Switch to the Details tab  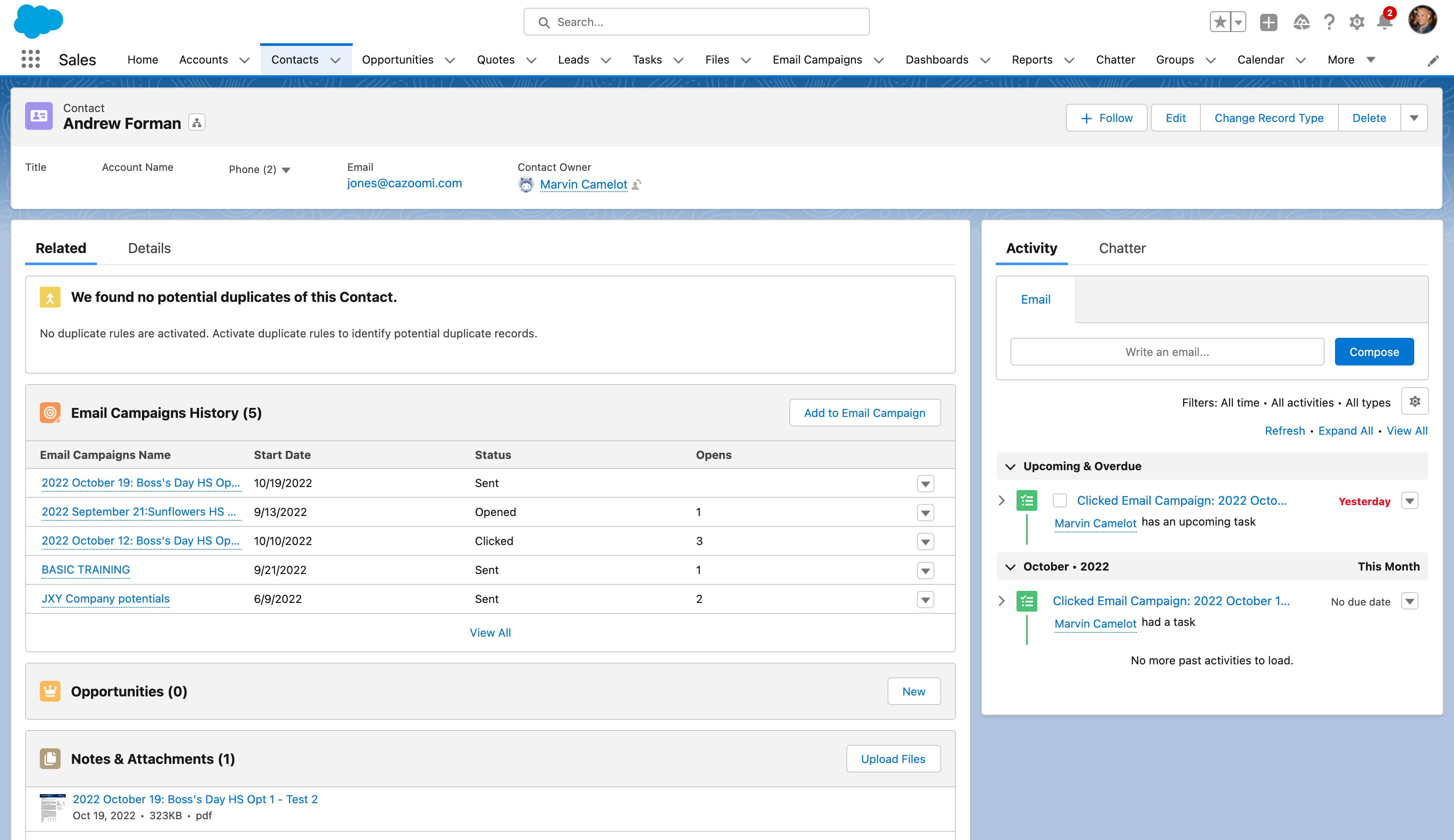149,248
